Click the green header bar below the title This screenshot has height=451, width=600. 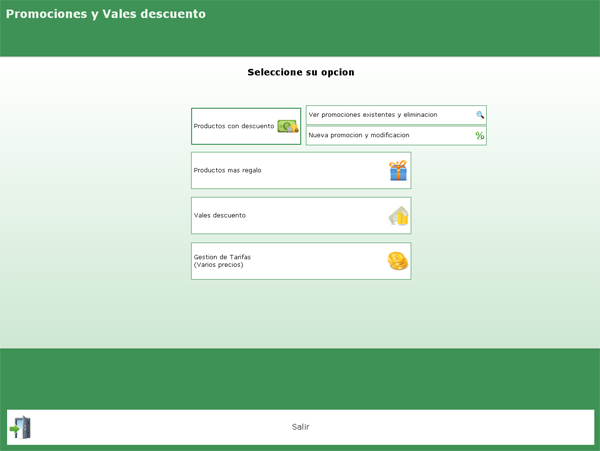click(300, 42)
